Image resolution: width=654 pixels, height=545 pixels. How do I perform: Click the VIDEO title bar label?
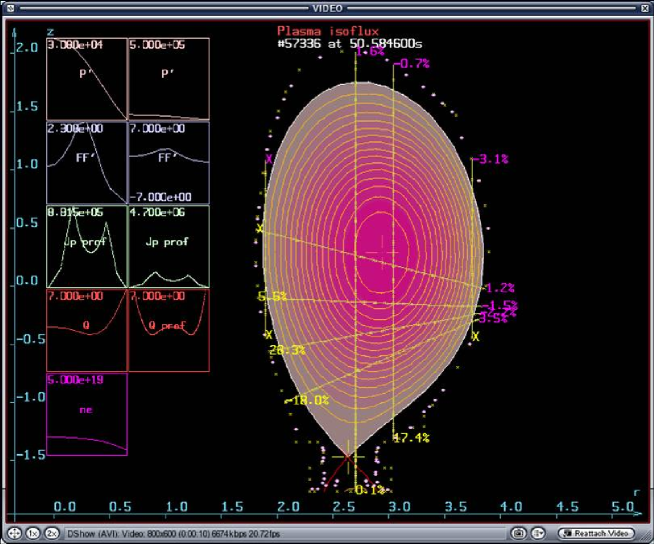pos(326,7)
